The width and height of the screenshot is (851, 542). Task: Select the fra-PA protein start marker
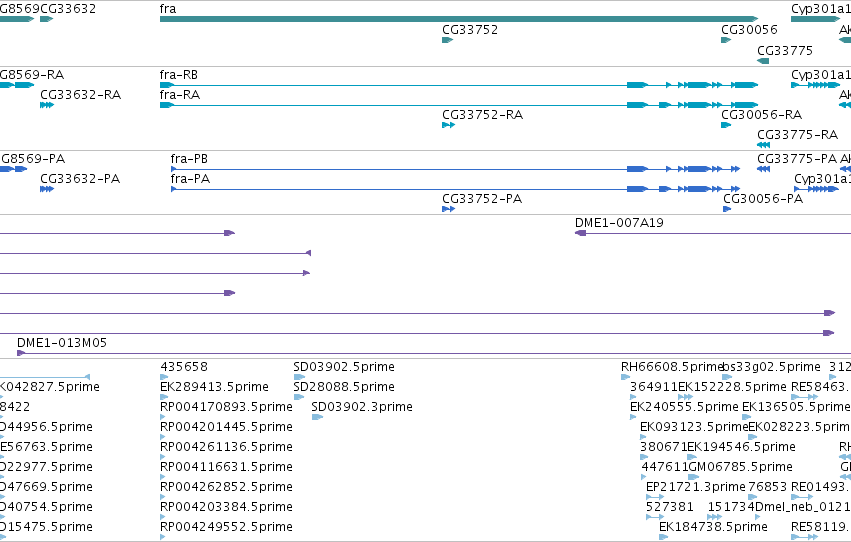[x=173, y=189]
